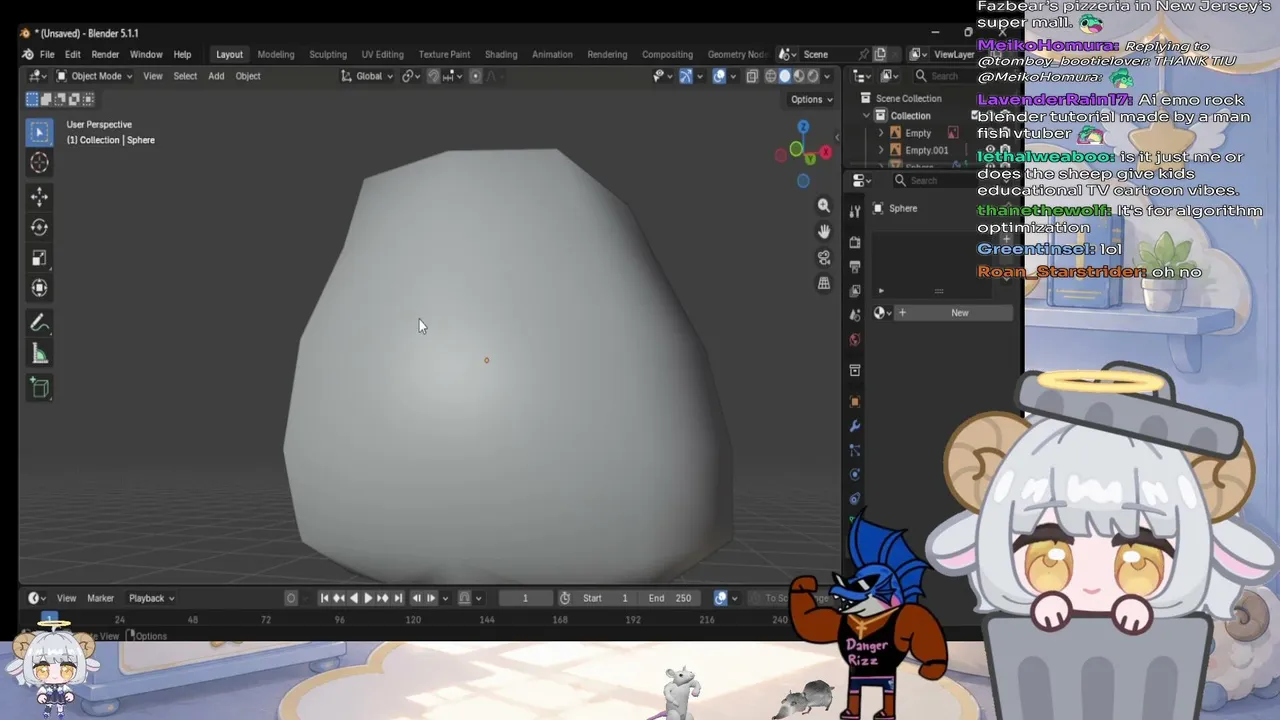
Task: Toggle X-ray view
Action: pyautogui.click(x=752, y=76)
